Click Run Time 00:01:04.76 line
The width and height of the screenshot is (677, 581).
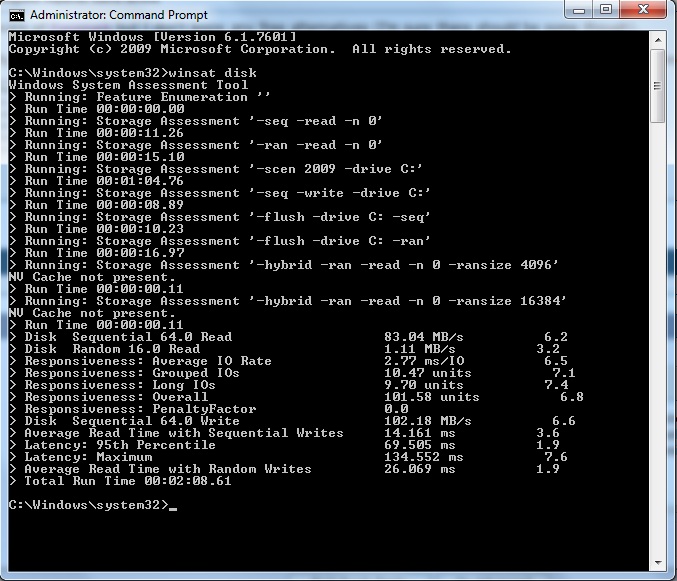click(96, 181)
